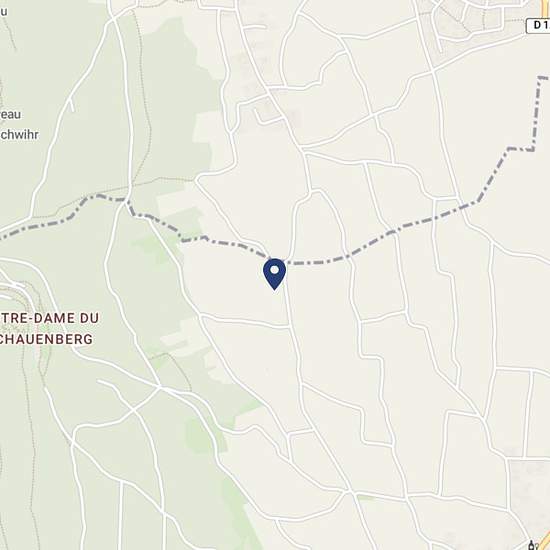Click the dense street grid left of the D1 shield
550x550 pixels.
tap(470, 21)
